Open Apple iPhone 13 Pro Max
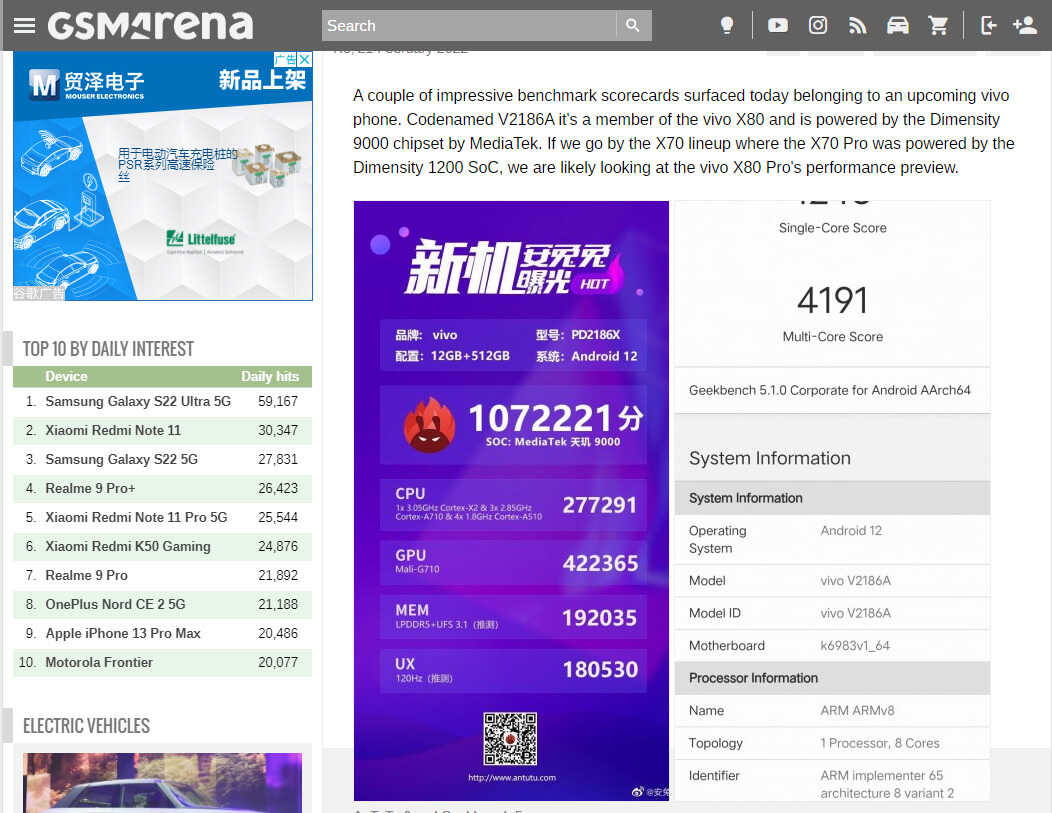The image size is (1052, 813). (123, 633)
